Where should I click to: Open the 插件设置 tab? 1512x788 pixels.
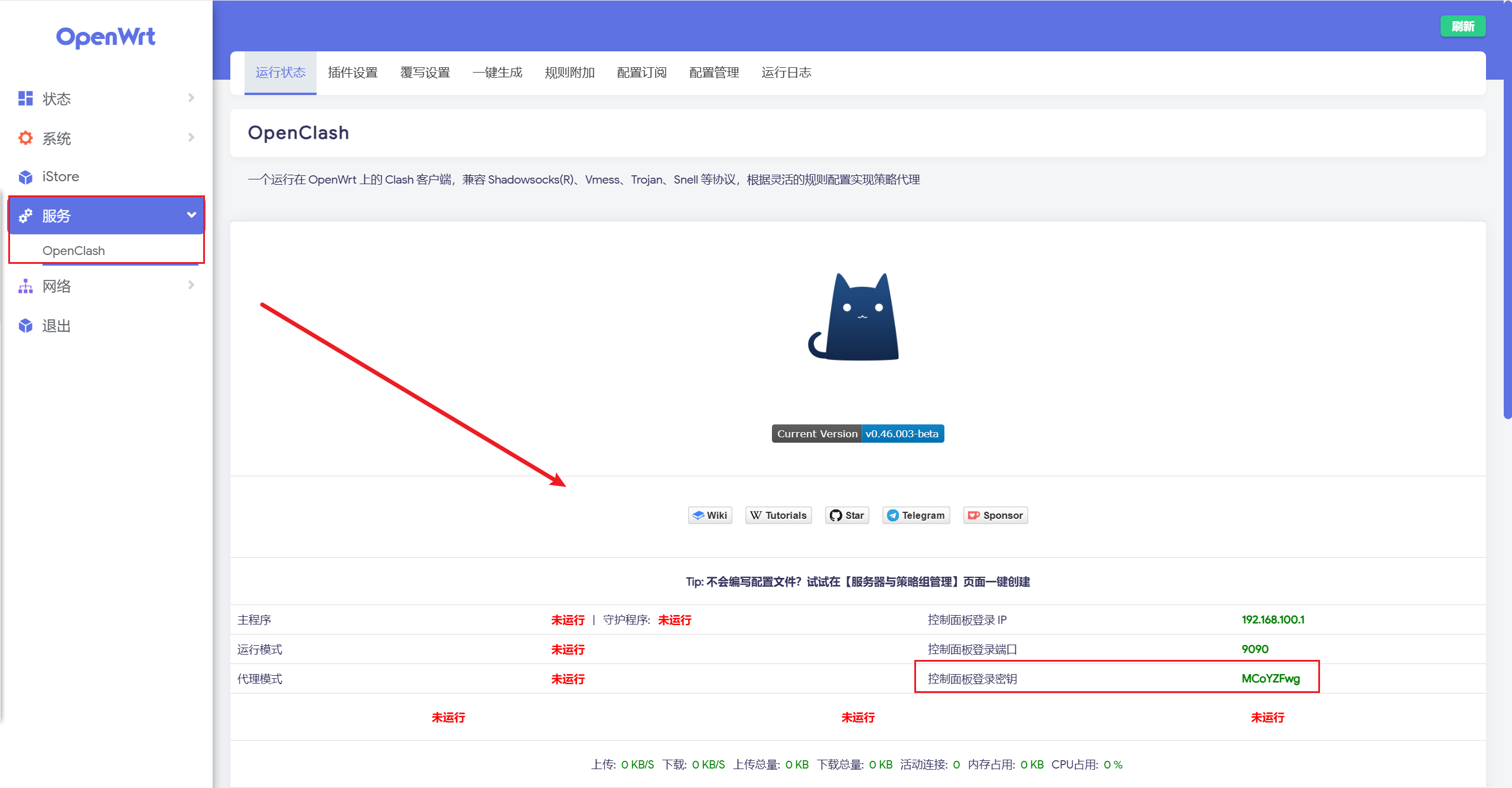pos(353,73)
